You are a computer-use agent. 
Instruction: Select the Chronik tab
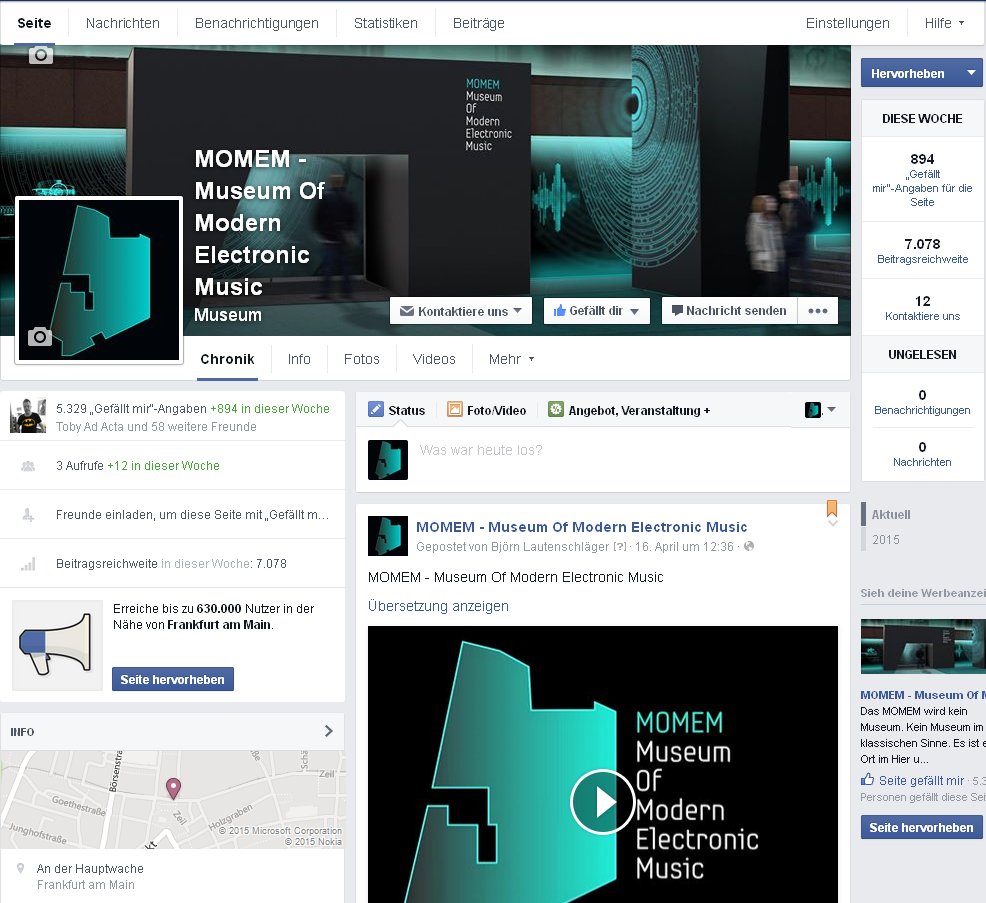[x=227, y=359]
